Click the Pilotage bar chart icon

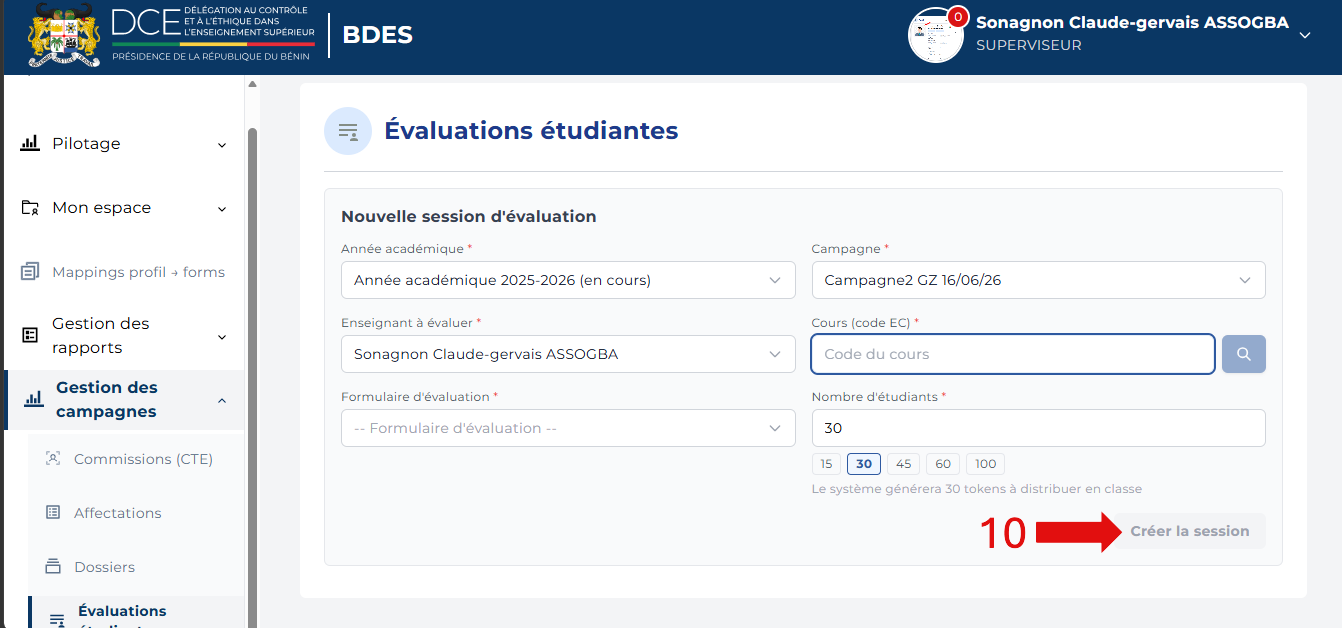30,144
